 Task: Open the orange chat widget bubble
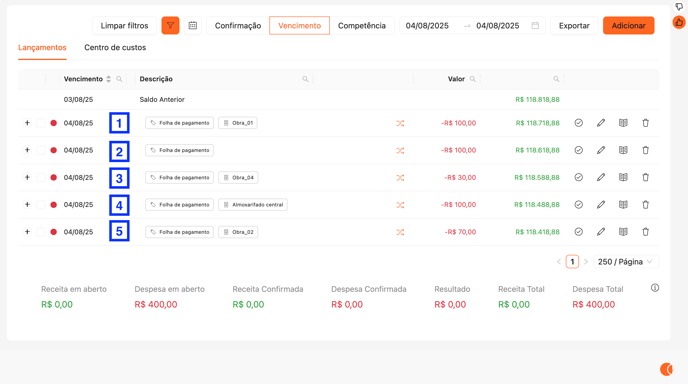(x=666, y=369)
